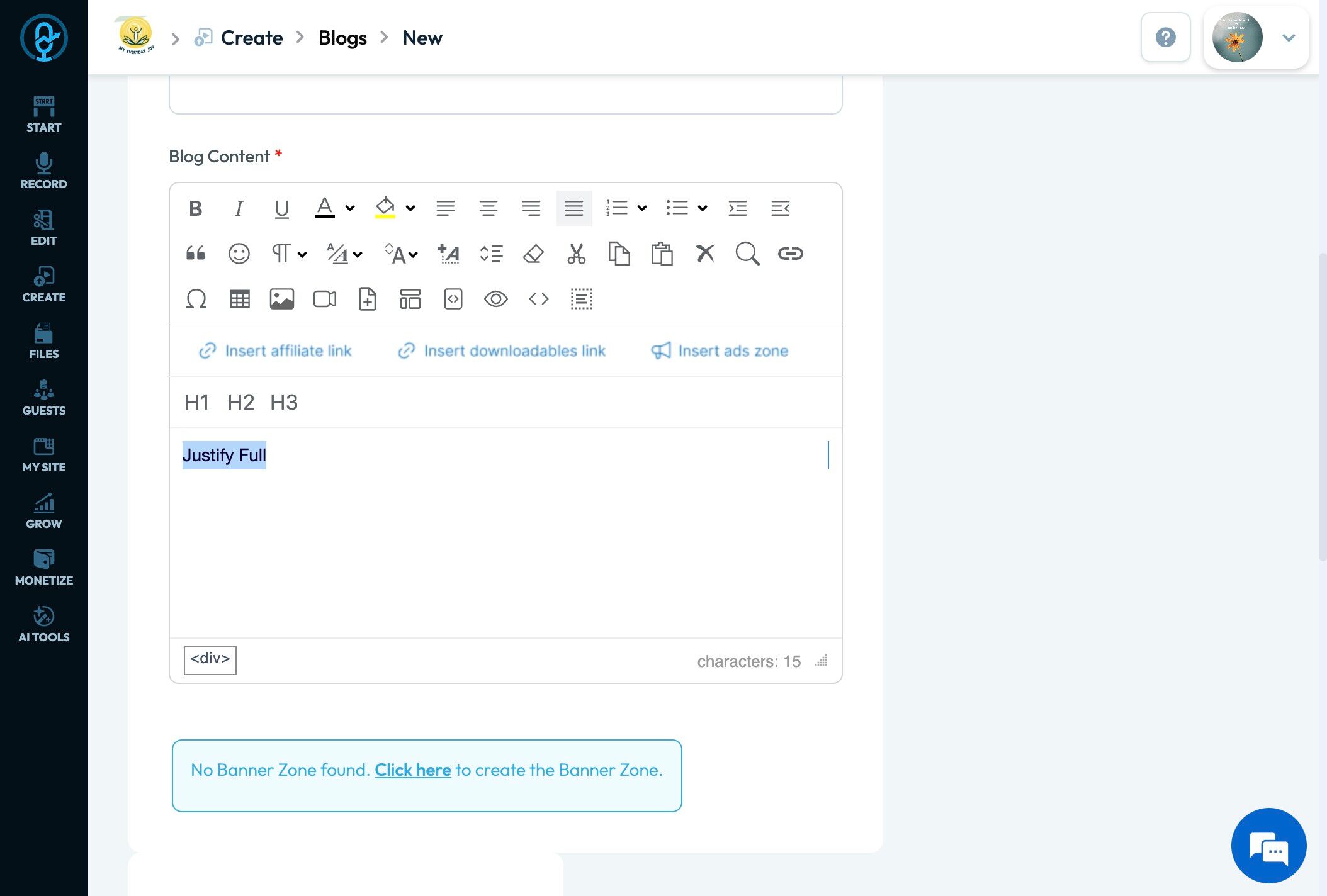
Task: Insert a video with the camera icon
Action: pyautogui.click(x=325, y=299)
